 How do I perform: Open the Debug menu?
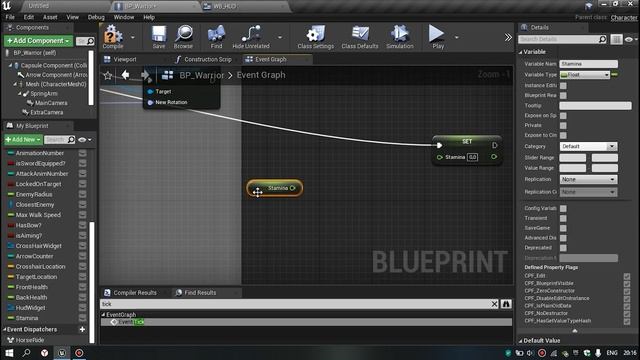pos(96,17)
